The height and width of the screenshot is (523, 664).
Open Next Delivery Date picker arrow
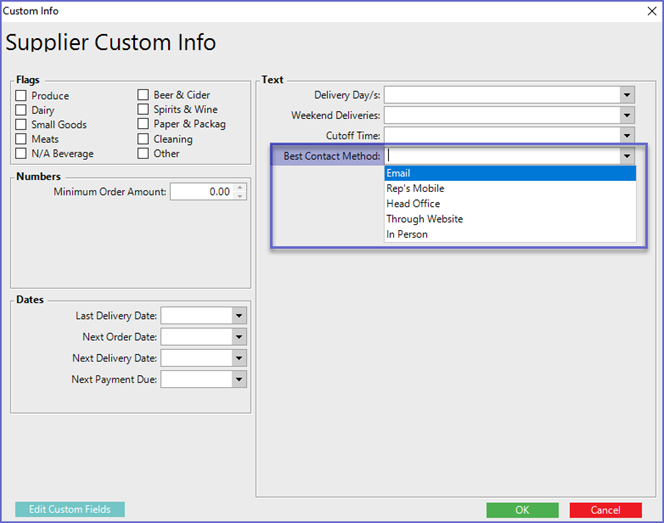[239, 358]
